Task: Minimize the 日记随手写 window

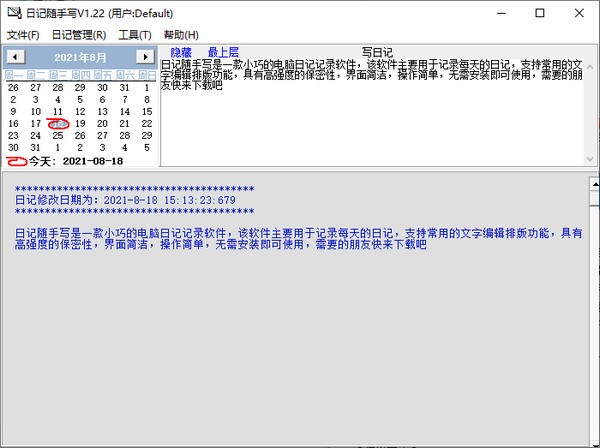Action: [501, 13]
